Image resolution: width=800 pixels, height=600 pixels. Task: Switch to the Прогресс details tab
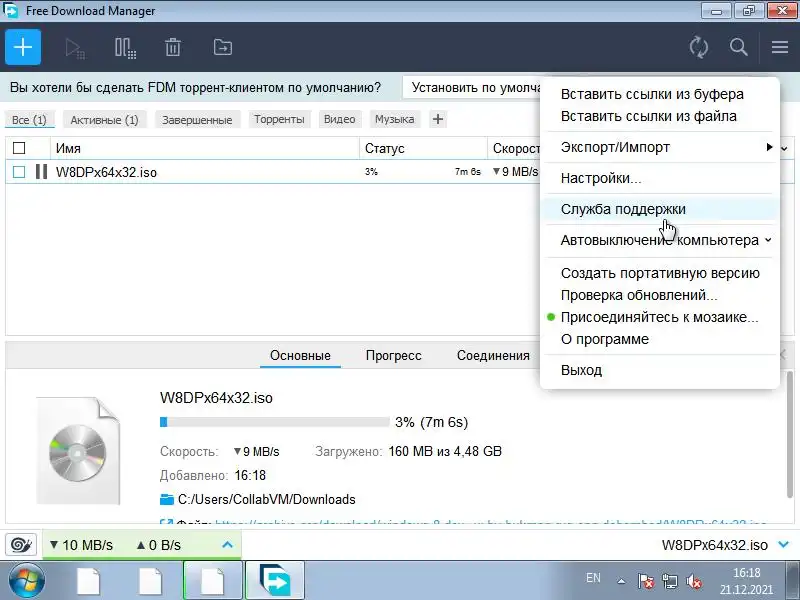[393, 356]
